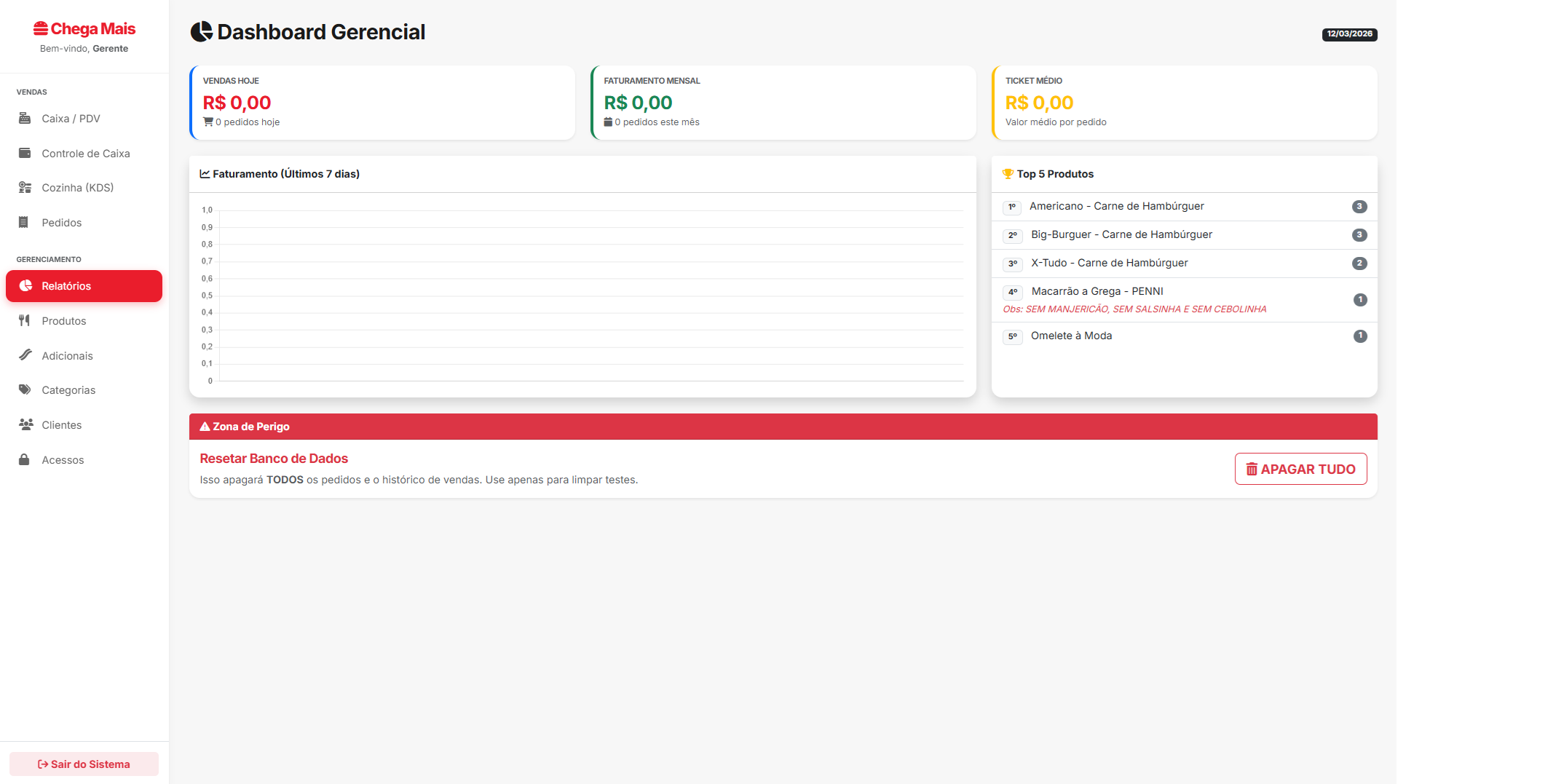Open Controle de Caixa from sidebar
This screenshot has width=1545, height=784.
tap(85, 154)
